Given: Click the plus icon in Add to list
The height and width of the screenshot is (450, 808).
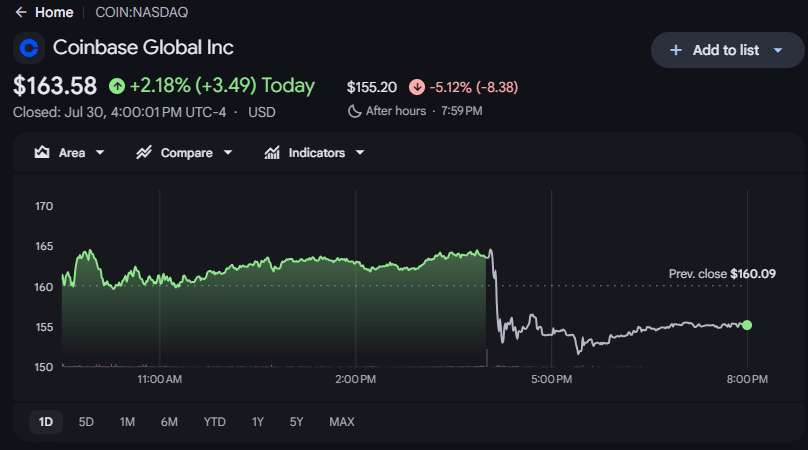Looking at the screenshot, I should pyautogui.click(x=676, y=50).
